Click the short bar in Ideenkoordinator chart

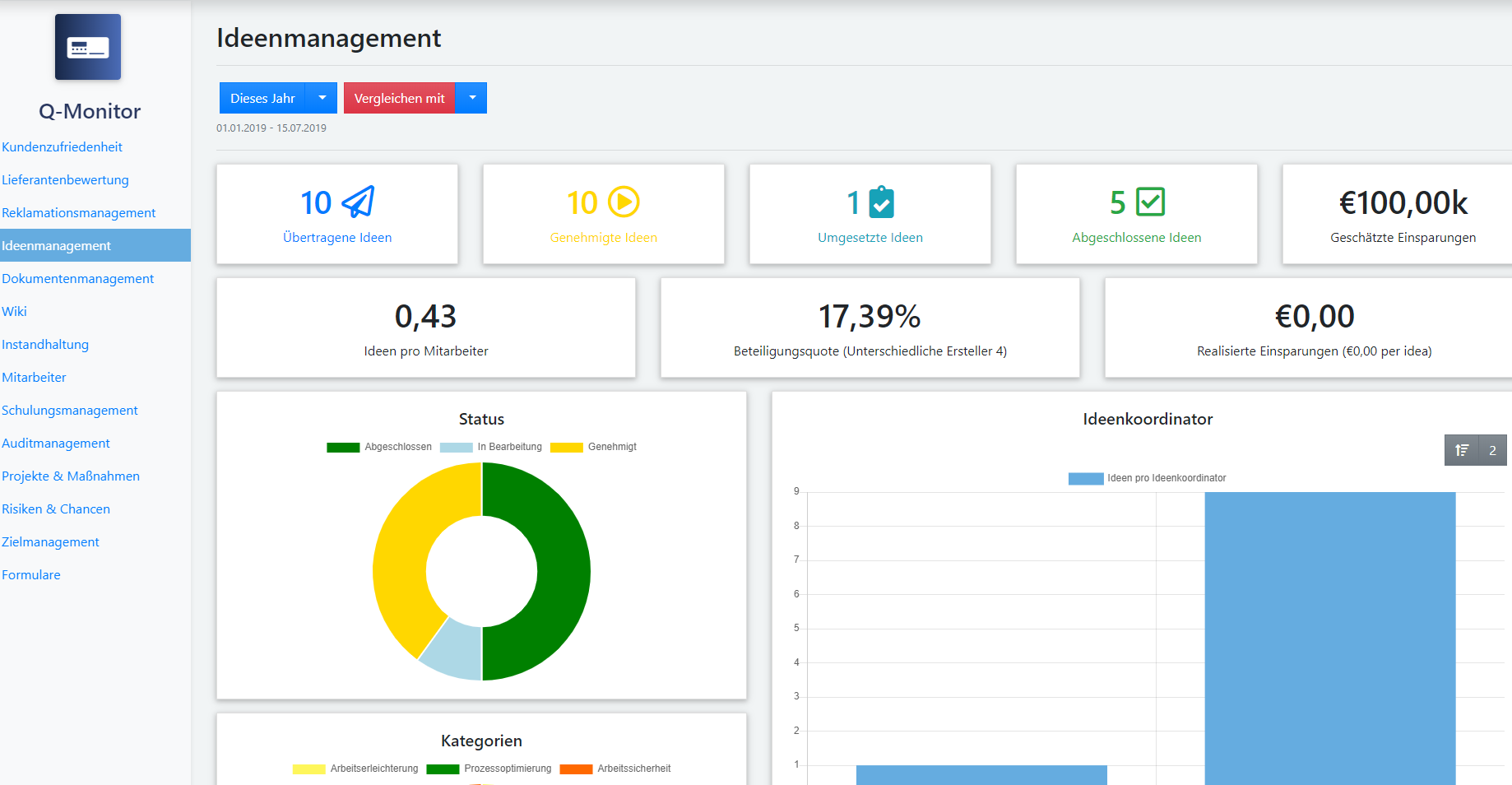tap(981, 775)
